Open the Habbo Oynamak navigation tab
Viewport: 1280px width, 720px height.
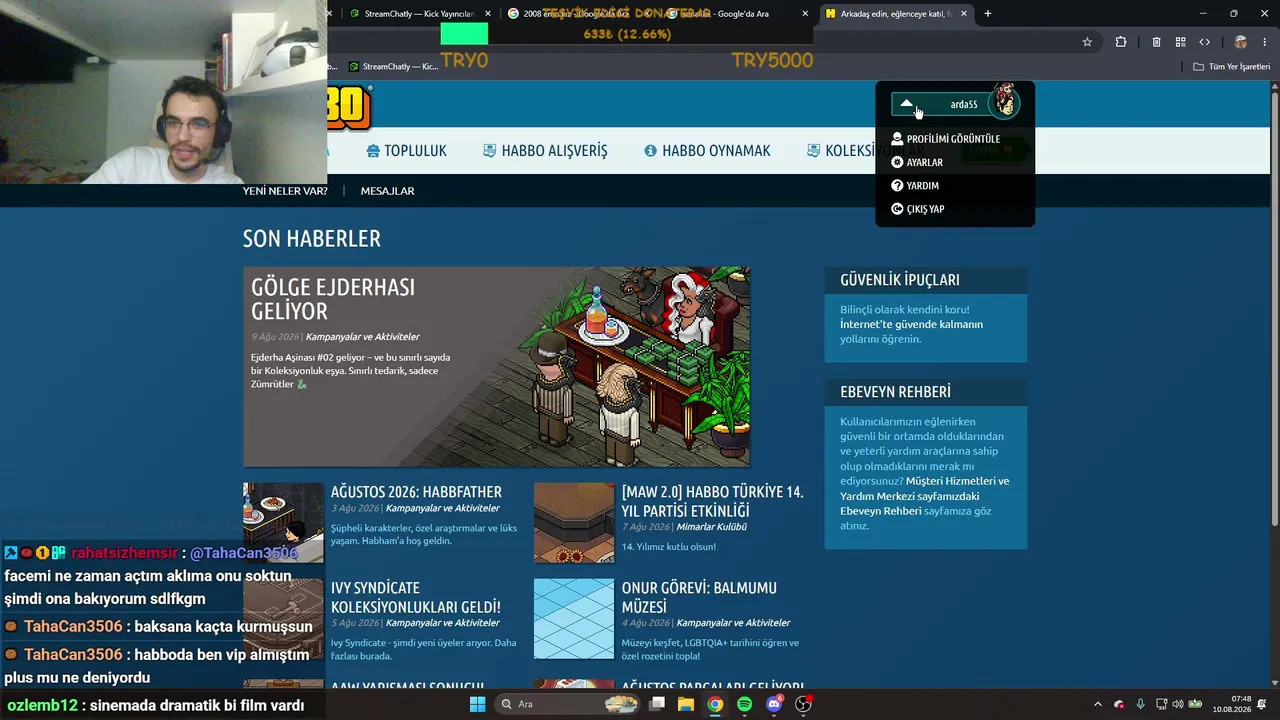tap(707, 151)
